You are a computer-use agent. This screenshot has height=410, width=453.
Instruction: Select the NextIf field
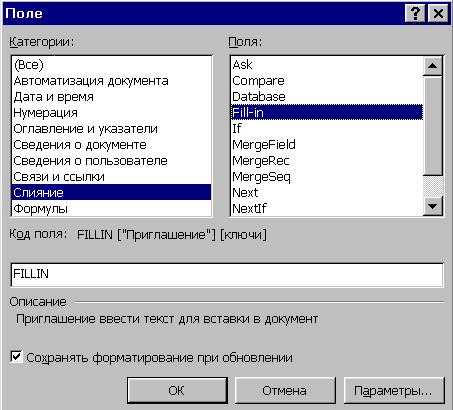click(327, 209)
